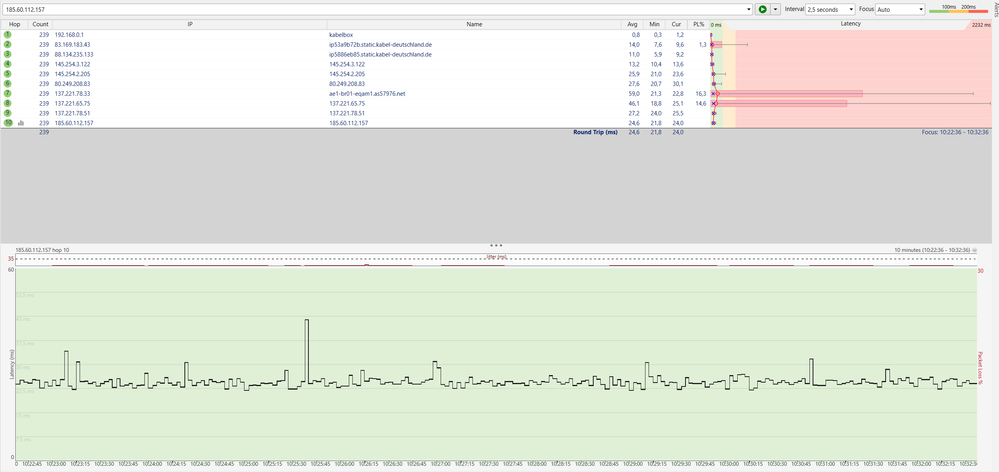The image size is (999, 472).
Task: Click the hop 1 green circle icon
Action: [8, 34]
